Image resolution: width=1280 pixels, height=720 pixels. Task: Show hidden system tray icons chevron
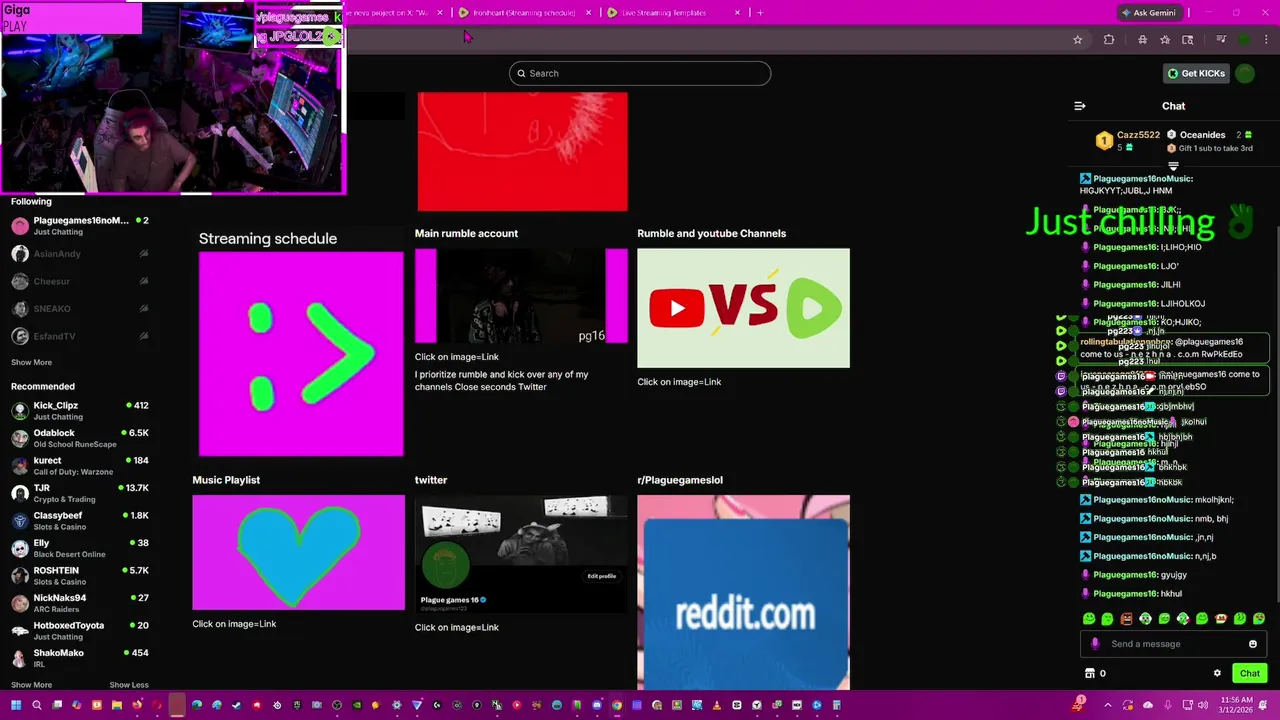point(1107,705)
